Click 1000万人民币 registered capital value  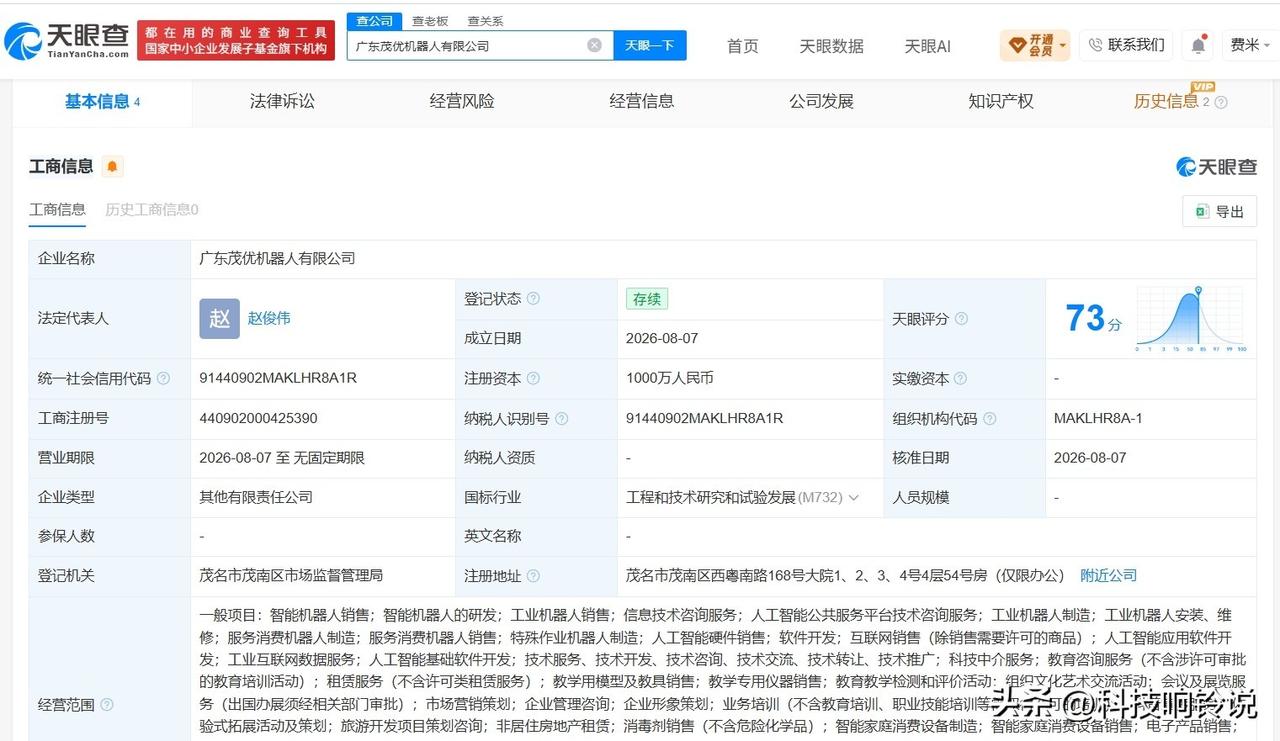[x=670, y=378]
